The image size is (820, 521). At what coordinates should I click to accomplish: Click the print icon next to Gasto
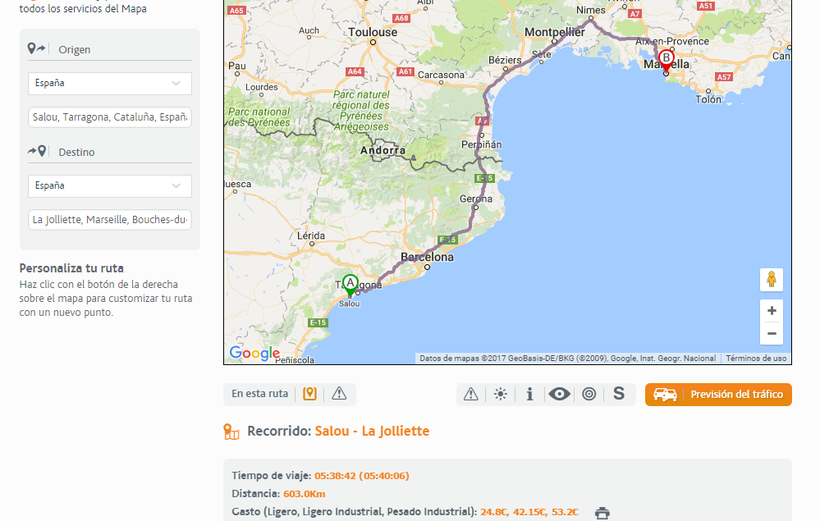[602, 513]
